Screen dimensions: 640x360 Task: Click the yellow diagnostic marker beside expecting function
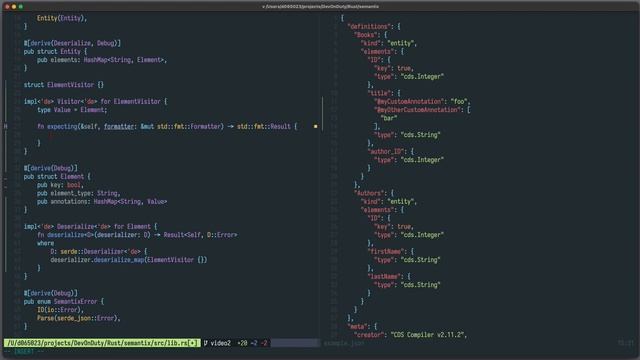tap(316, 127)
